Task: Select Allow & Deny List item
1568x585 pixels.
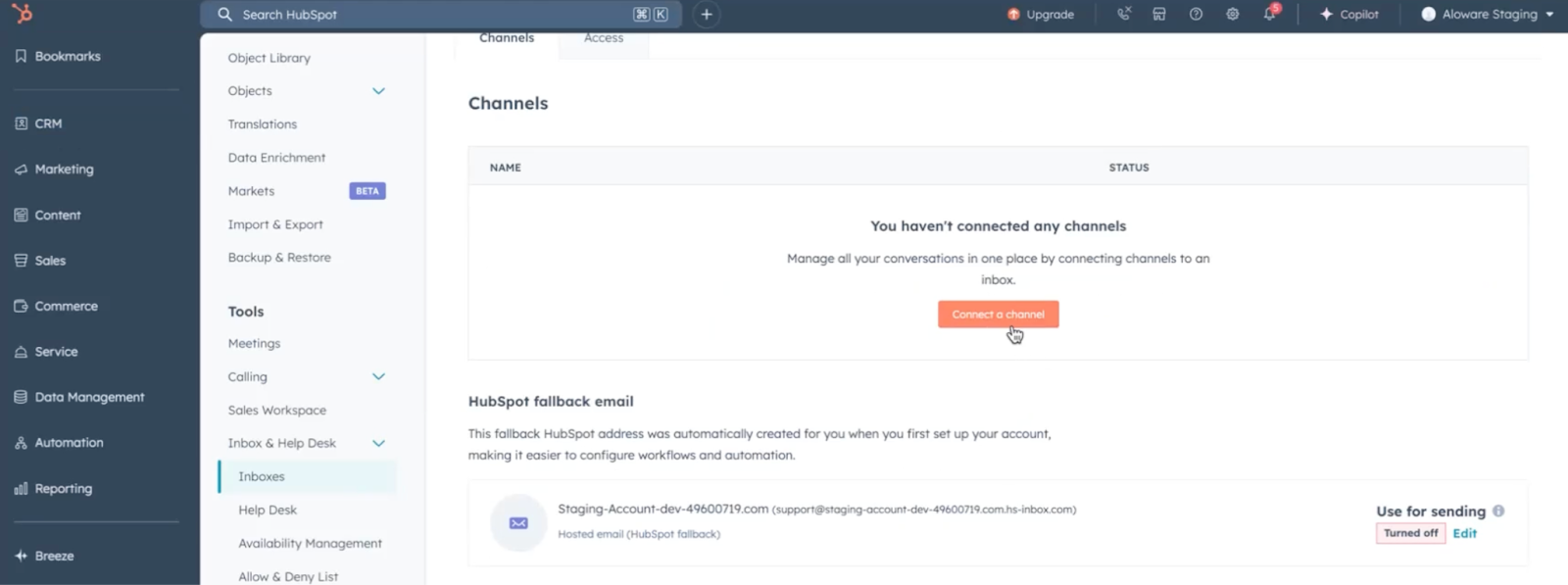Action: pos(288,576)
